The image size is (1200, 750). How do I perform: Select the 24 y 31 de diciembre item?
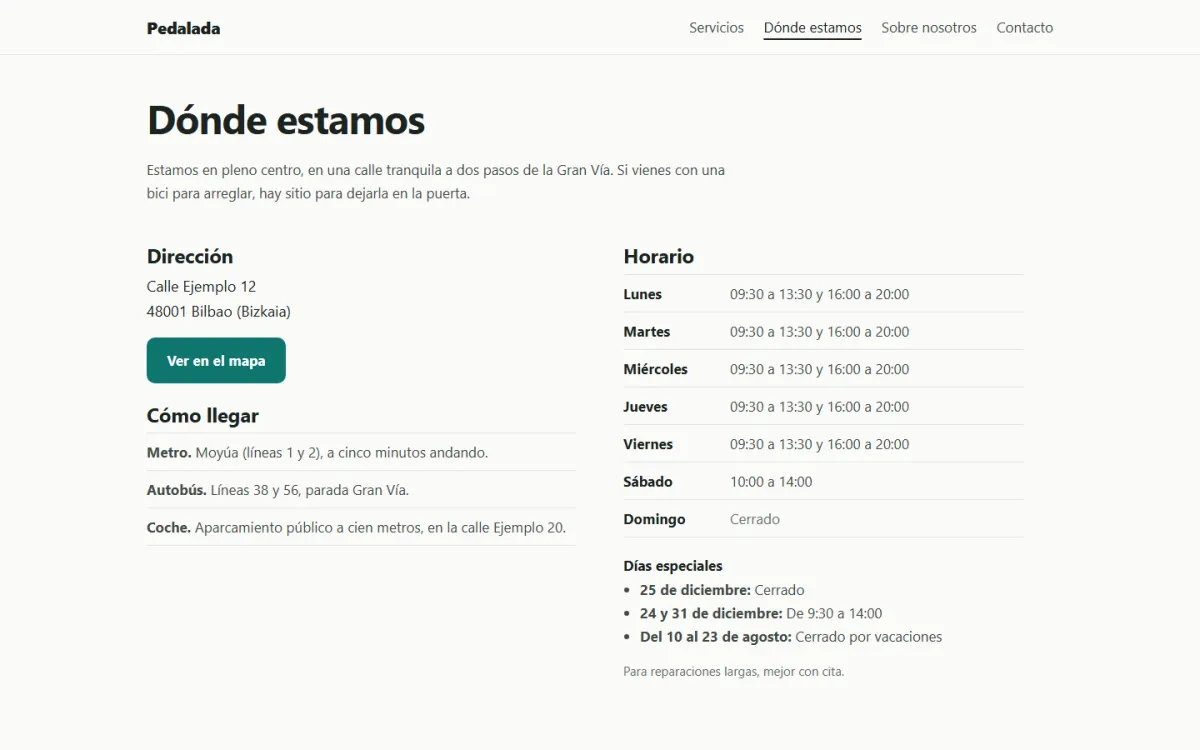tap(761, 613)
